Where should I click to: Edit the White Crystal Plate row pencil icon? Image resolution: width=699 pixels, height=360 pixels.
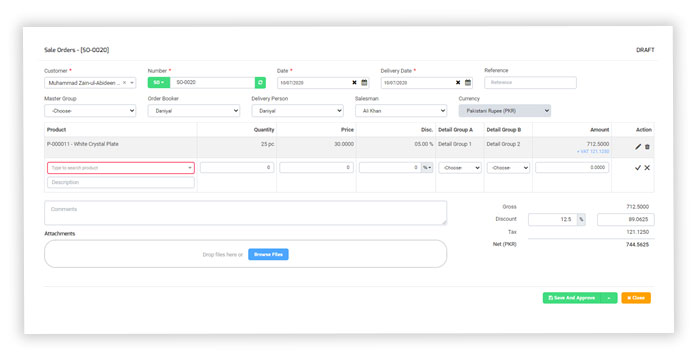pyautogui.click(x=638, y=147)
